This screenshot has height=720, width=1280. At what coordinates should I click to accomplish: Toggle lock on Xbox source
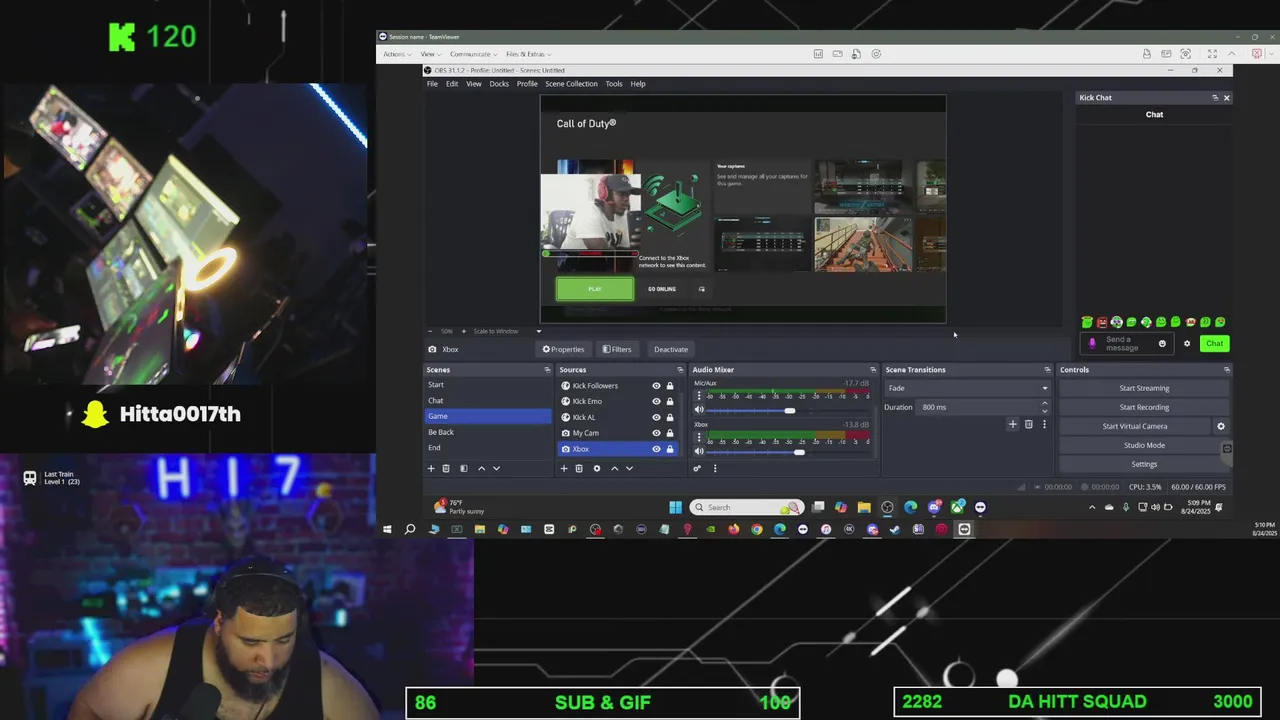click(x=670, y=449)
